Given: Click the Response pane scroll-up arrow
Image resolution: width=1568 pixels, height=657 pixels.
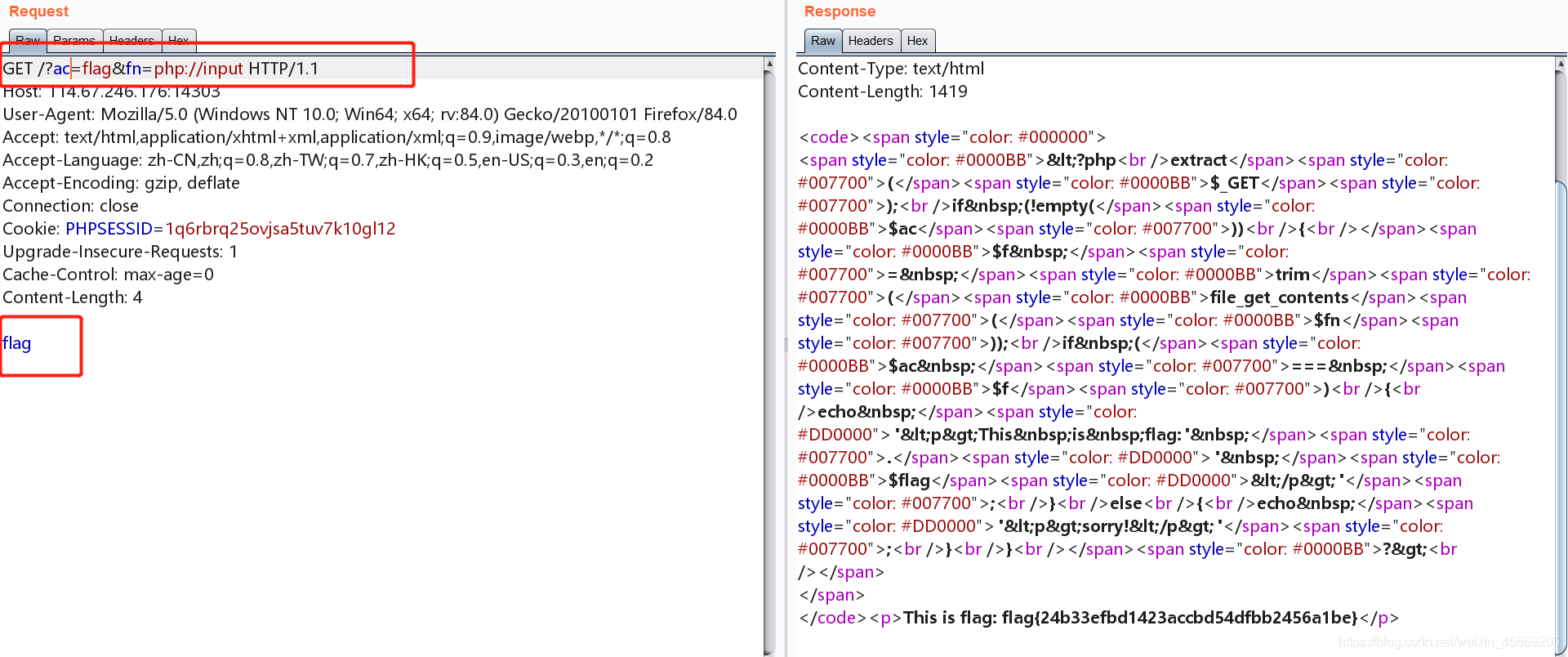Looking at the screenshot, I should [x=1561, y=64].
